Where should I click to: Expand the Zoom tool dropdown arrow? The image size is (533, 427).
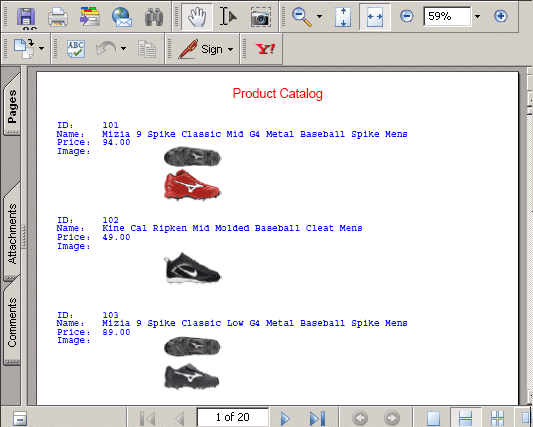319,16
